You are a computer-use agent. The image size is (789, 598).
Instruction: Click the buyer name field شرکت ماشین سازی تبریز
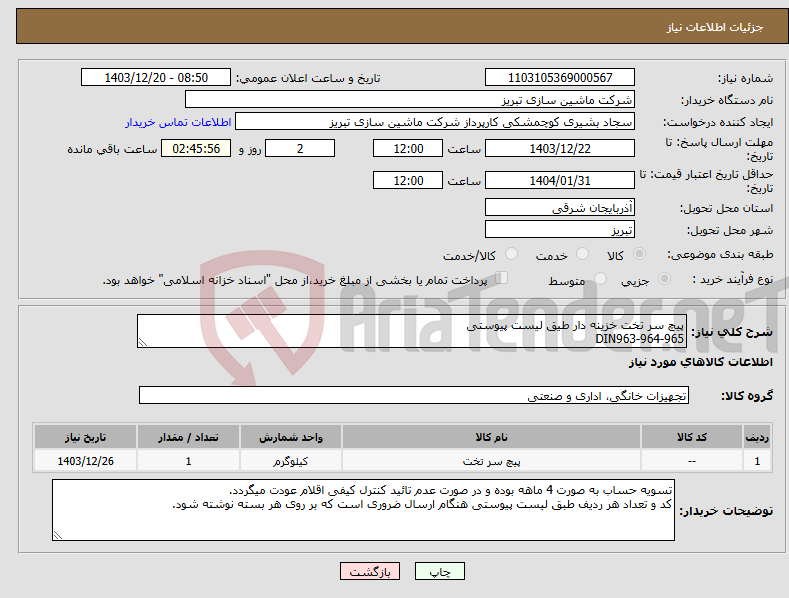410,100
